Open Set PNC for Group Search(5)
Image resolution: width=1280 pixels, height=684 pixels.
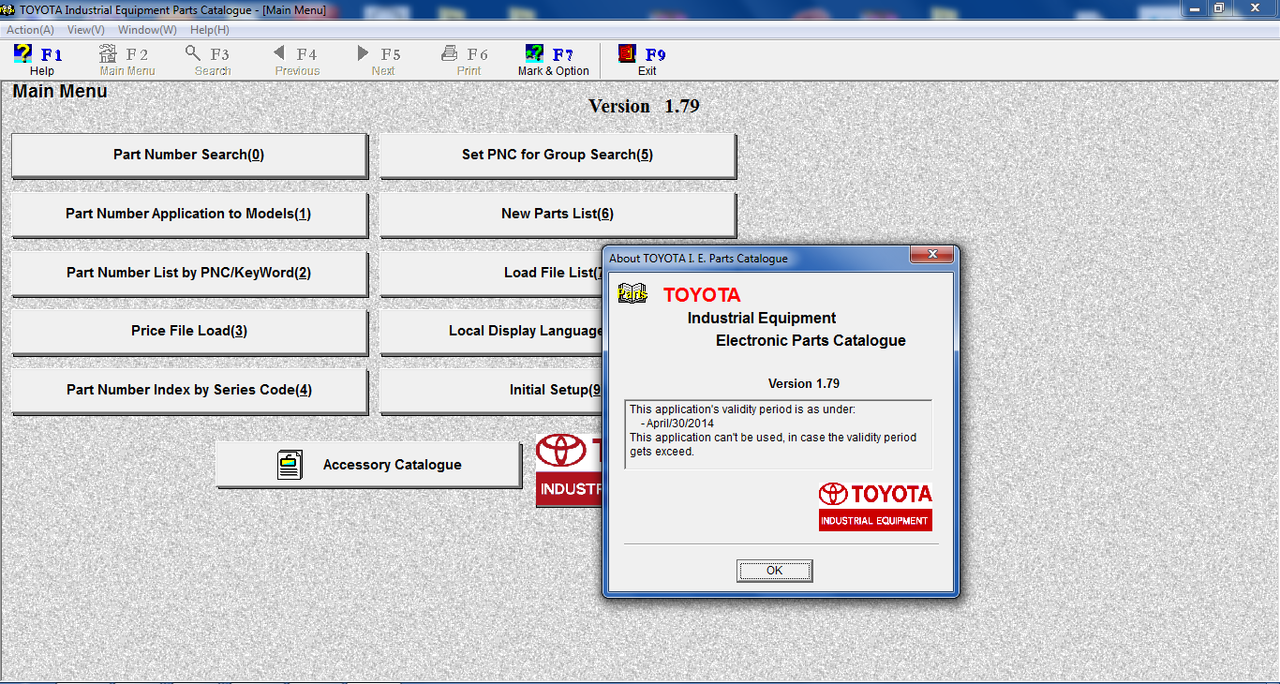pyautogui.click(x=557, y=155)
